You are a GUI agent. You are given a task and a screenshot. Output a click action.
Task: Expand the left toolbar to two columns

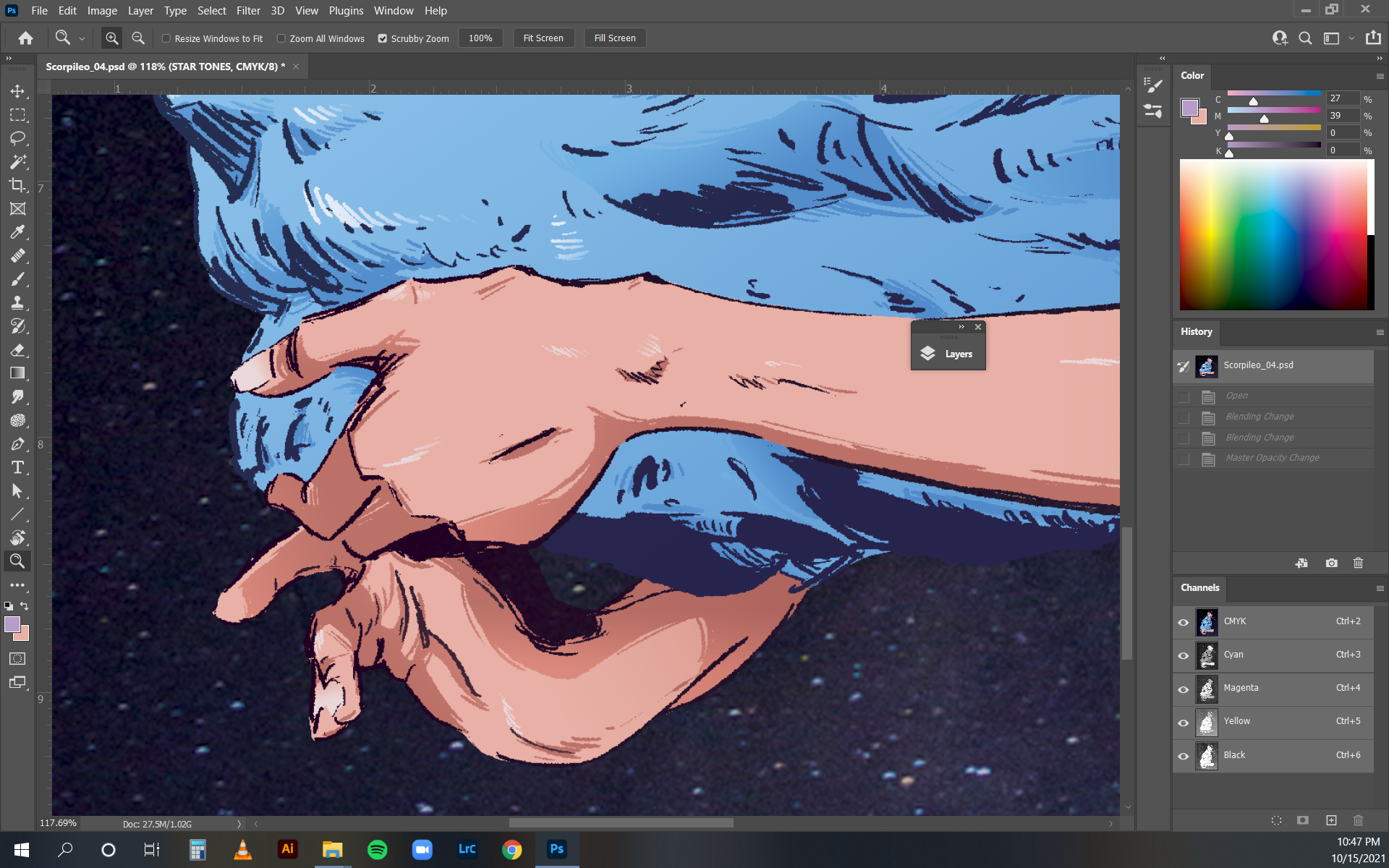pyautogui.click(x=9, y=58)
